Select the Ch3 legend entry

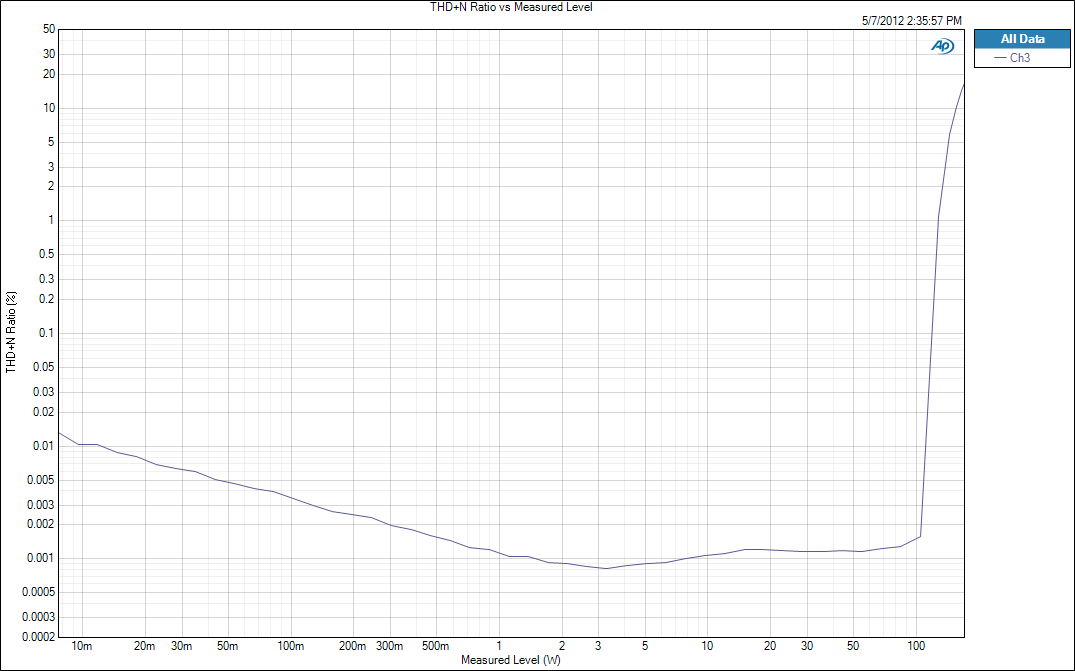coord(1022,58)
